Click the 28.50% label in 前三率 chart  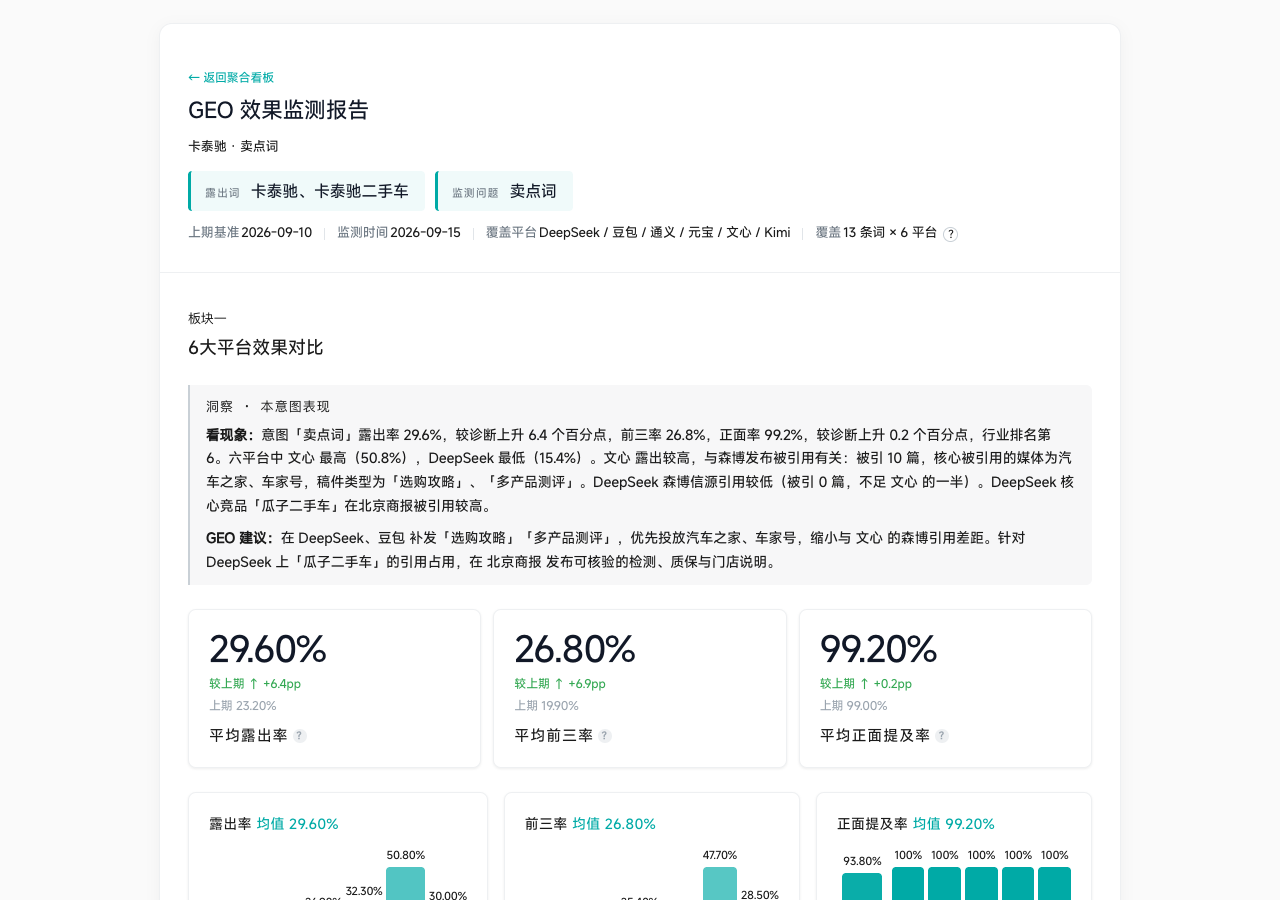(x=760, y=895)
